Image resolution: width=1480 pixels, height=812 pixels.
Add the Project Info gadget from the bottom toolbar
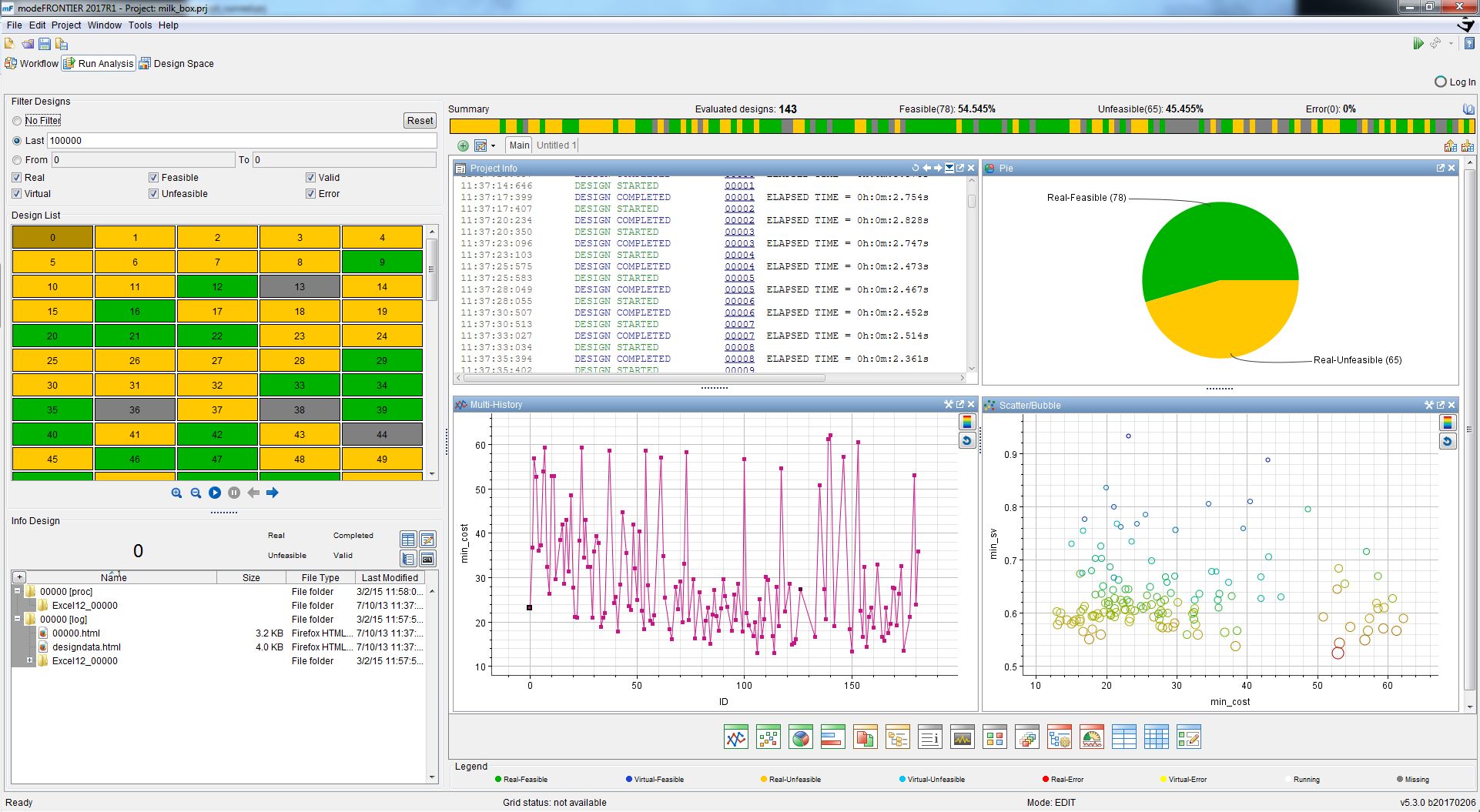pyautogui.click(x=930, y=737)
